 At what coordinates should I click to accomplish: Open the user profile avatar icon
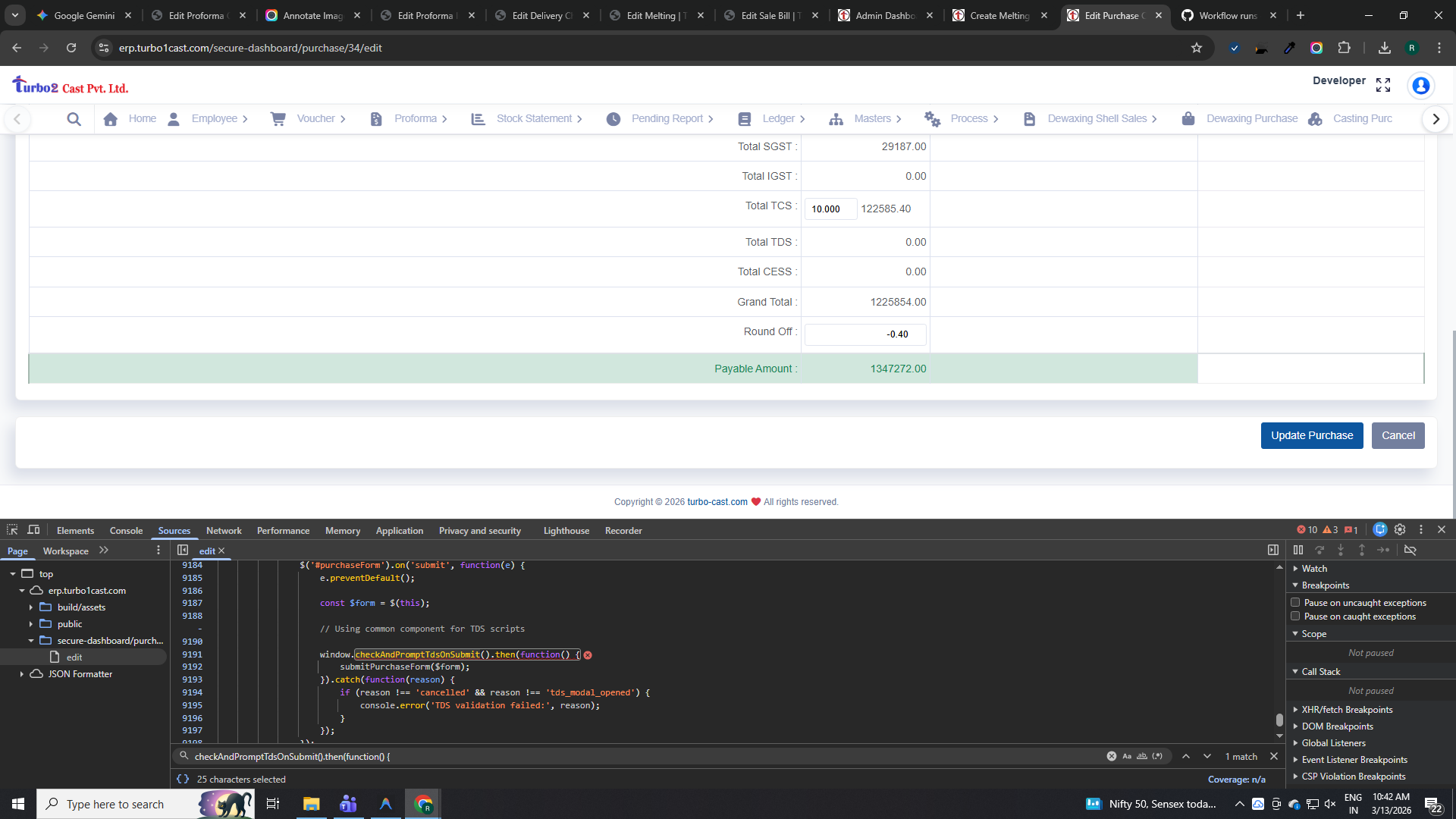1420,86
